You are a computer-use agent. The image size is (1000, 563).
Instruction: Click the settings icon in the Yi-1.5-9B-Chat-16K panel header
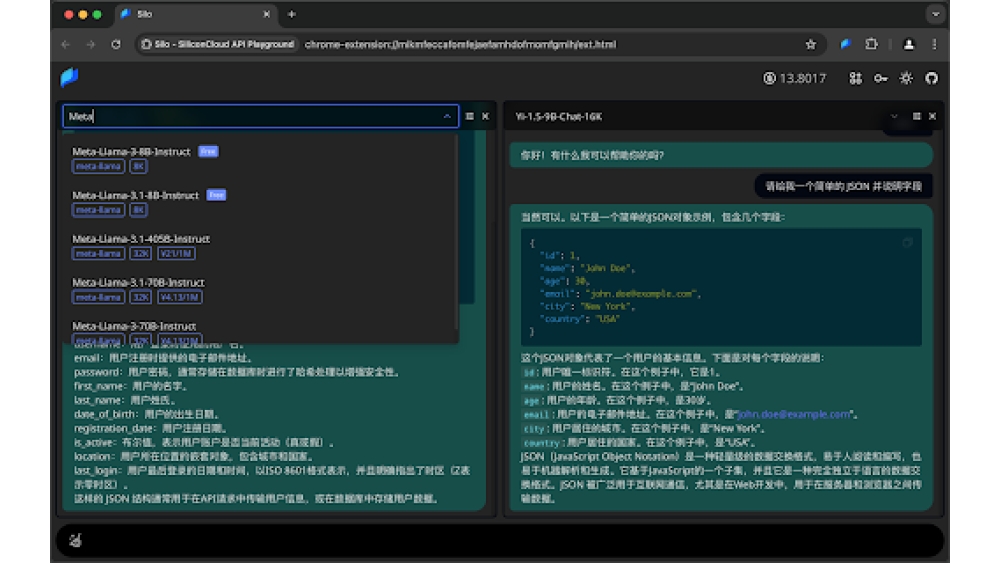916,116
